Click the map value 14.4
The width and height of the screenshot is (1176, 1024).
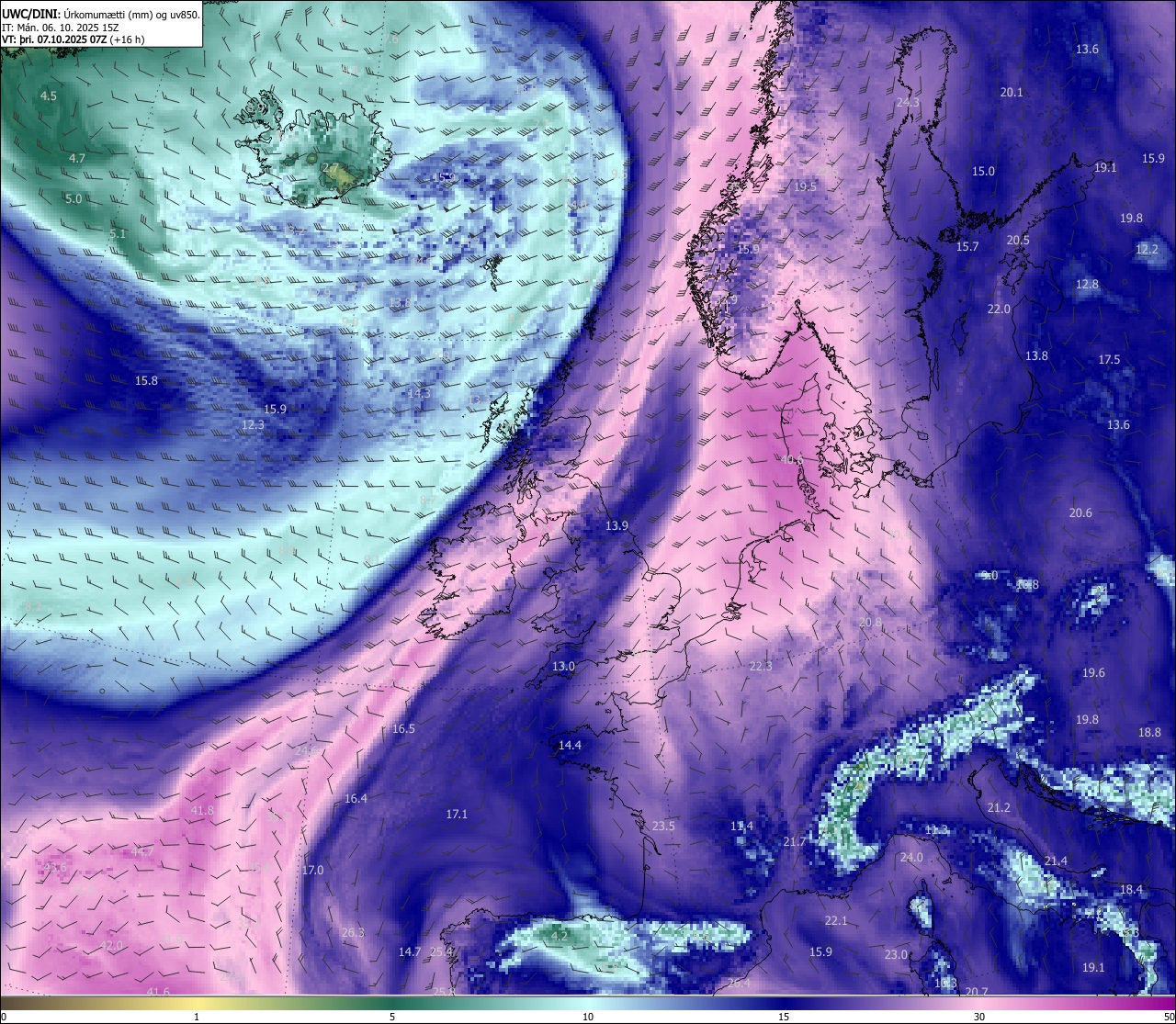(x=571, y=745)
